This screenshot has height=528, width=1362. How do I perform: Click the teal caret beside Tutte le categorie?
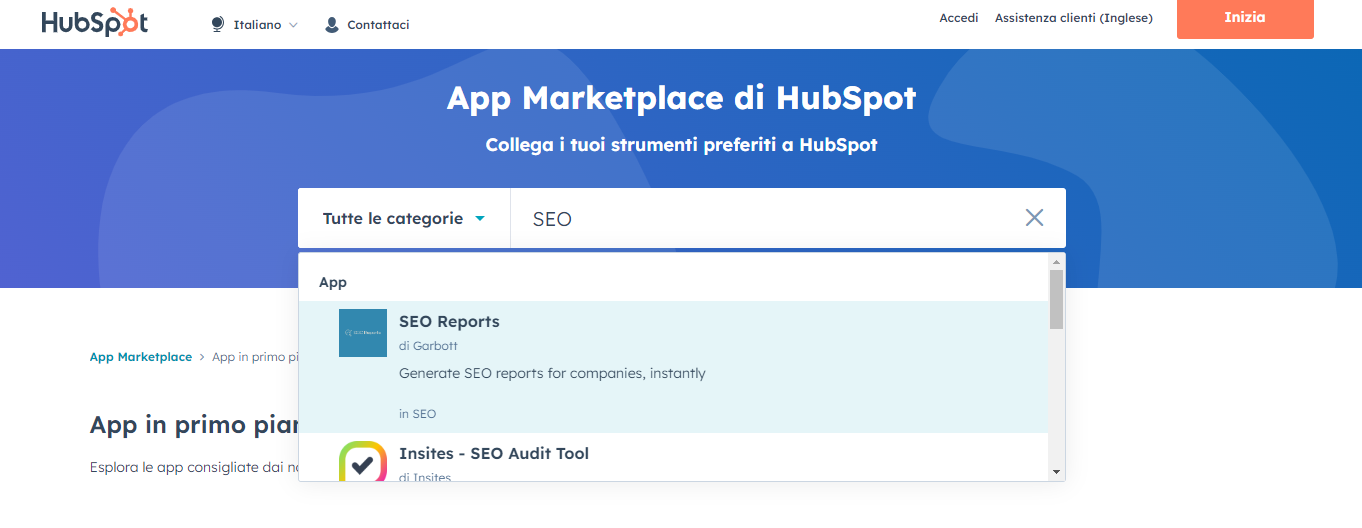tap(480, 218)
